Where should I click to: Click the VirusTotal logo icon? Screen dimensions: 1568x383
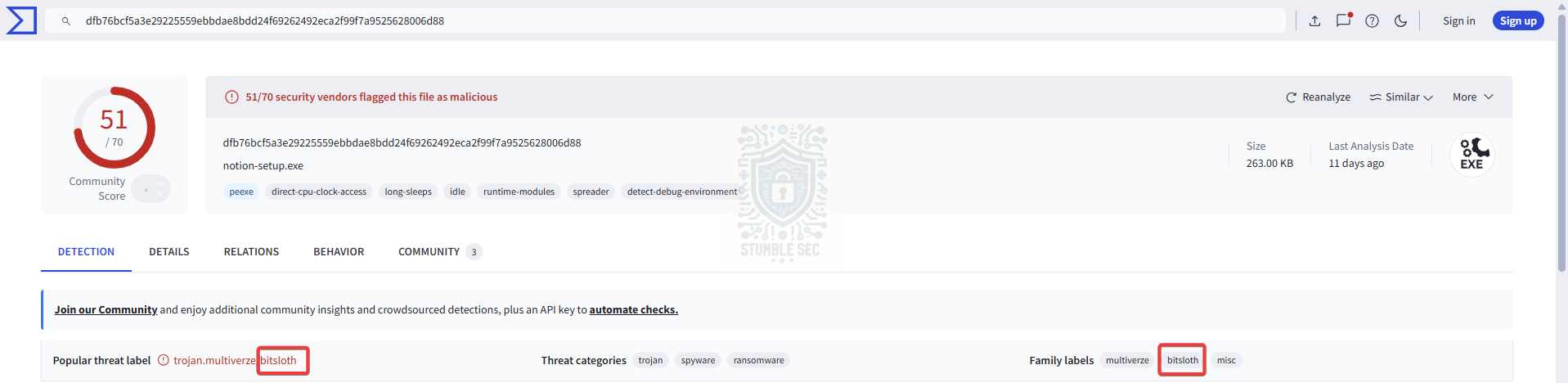pyautogui.click(x=21, y=20)
